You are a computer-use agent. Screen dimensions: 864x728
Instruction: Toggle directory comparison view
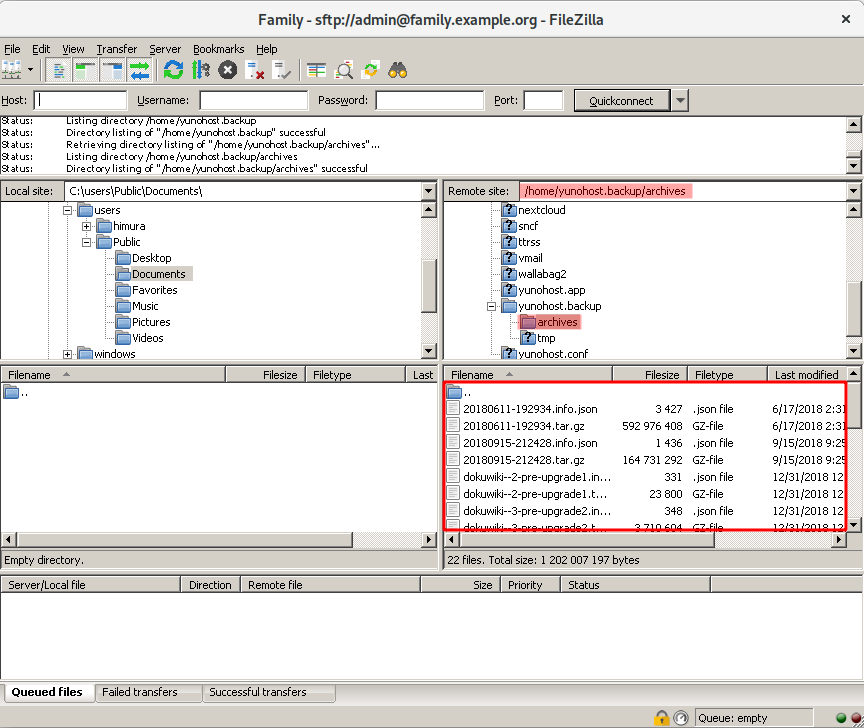coord(344,70)
